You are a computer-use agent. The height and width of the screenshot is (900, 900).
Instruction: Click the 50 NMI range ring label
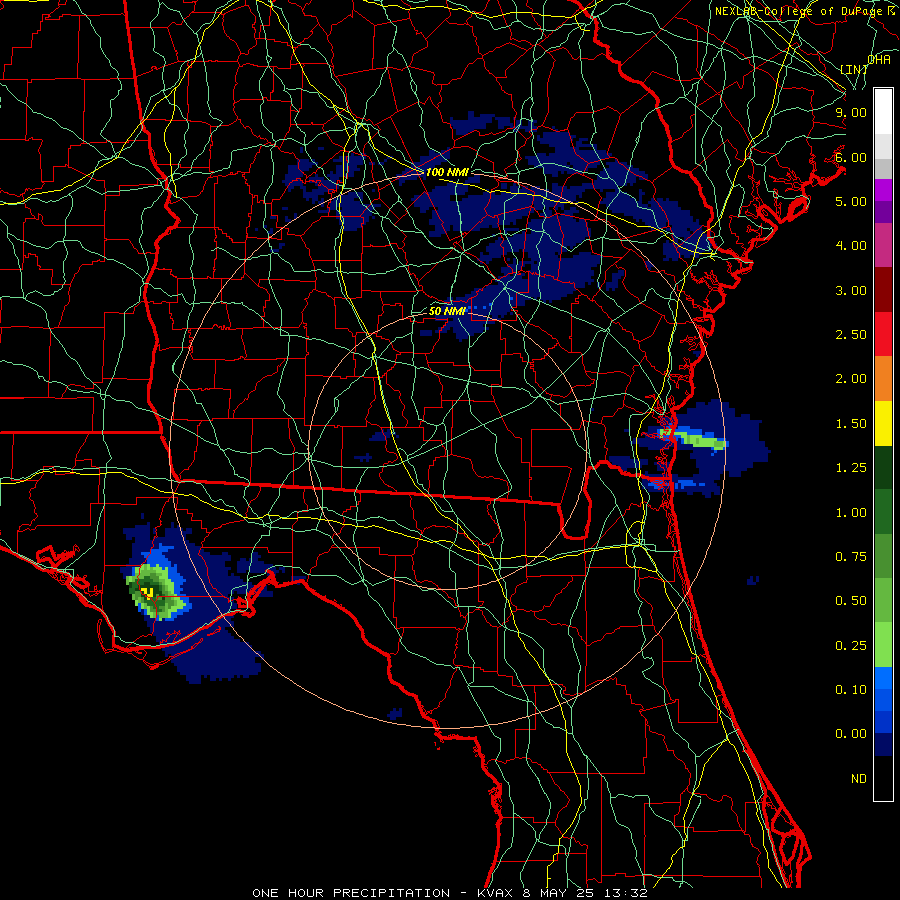(447, 311)
